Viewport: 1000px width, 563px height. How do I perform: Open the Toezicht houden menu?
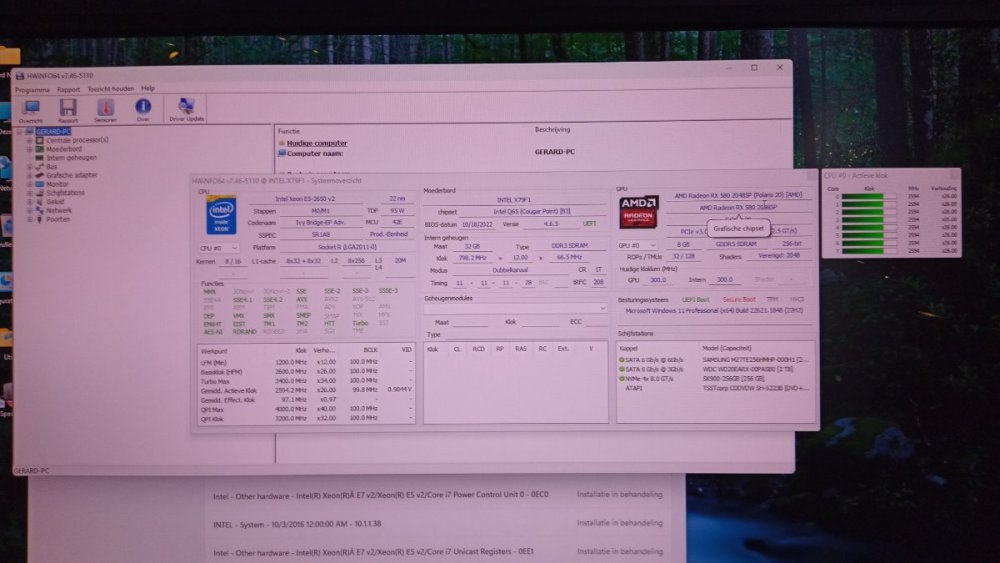pyautogui.click(x=110, y=88)
